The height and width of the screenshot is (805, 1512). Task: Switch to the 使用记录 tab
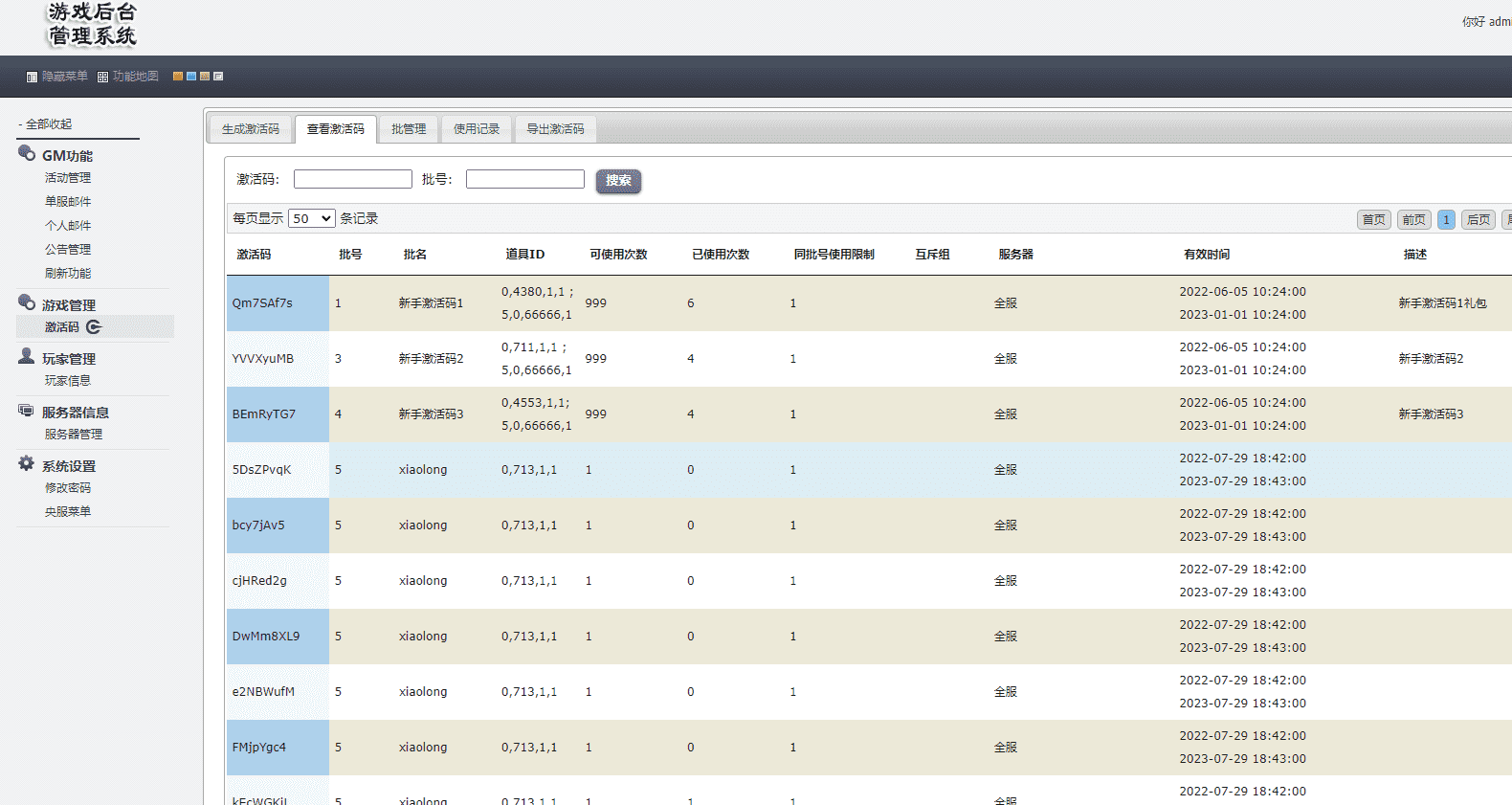[x=477, y=129]
